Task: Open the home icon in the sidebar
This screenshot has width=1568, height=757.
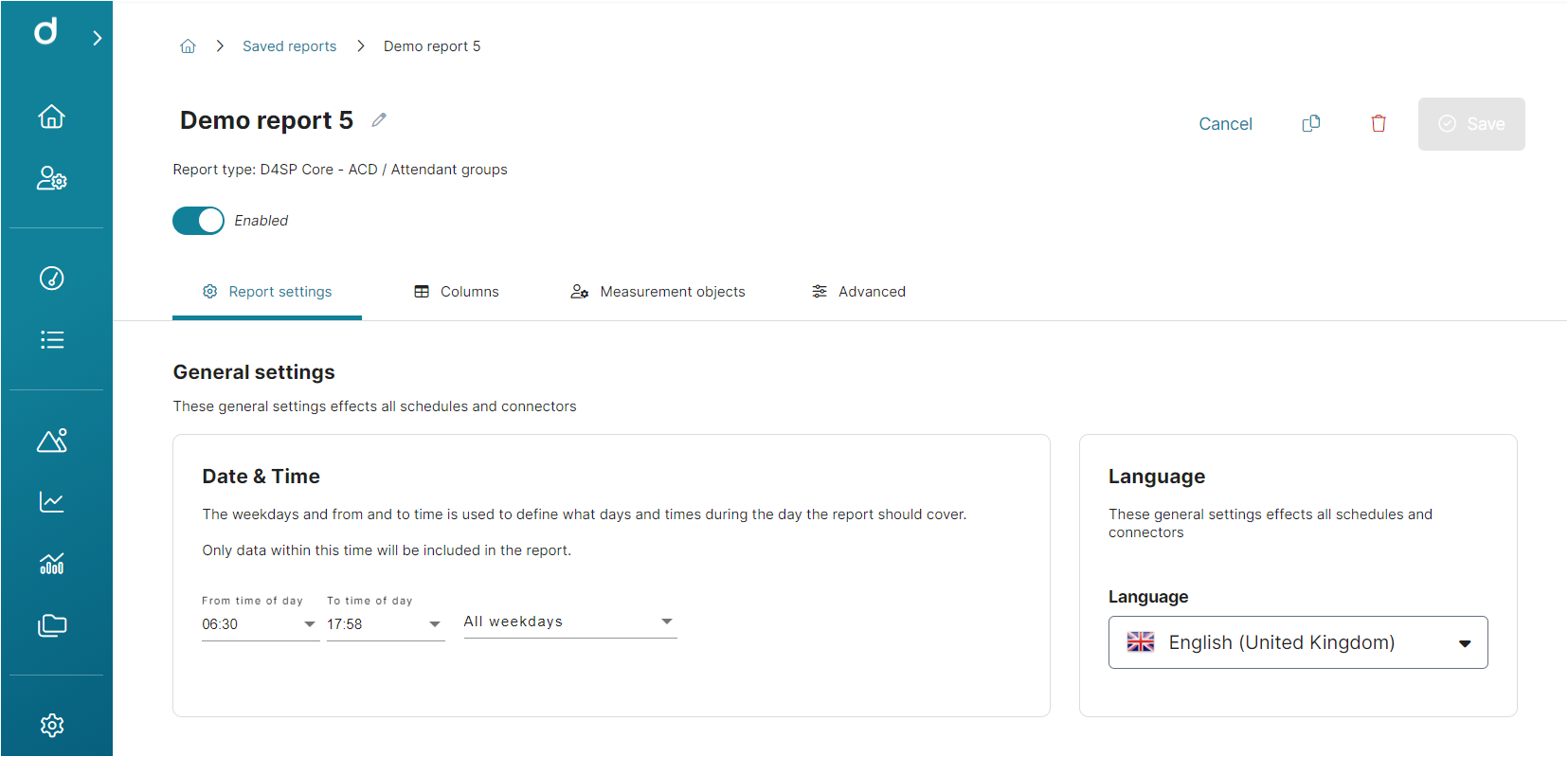Action: (51, 117)
